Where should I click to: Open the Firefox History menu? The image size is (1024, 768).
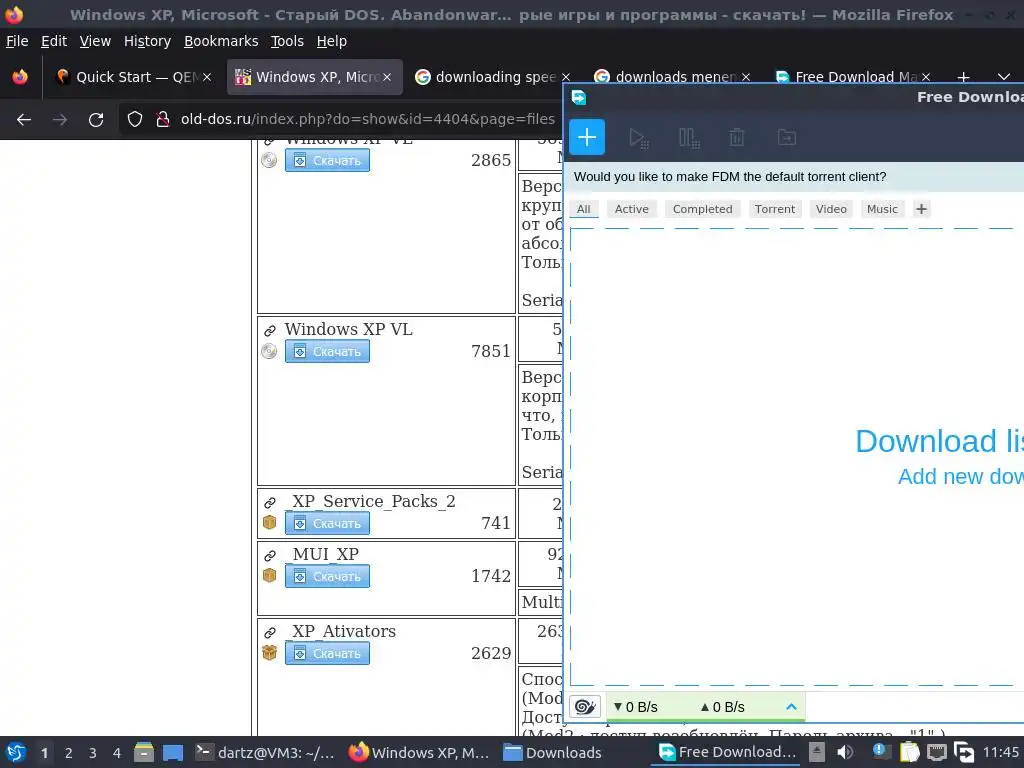pos(147,41)
